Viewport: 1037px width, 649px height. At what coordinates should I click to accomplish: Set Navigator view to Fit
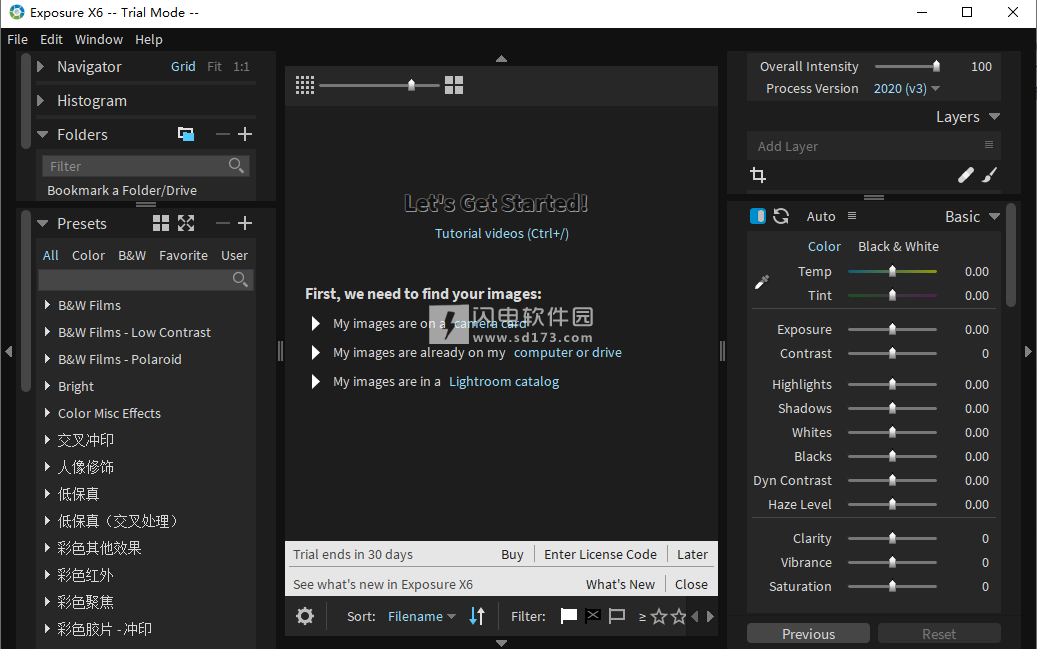coord(214,67)
